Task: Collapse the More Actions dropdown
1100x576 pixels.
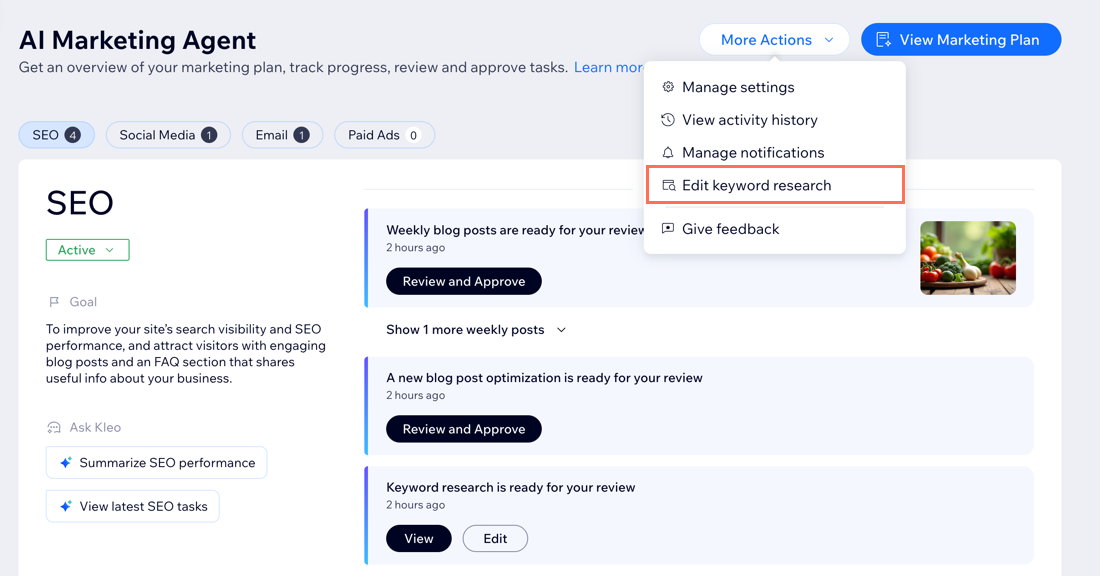Action: click(775, 40)
